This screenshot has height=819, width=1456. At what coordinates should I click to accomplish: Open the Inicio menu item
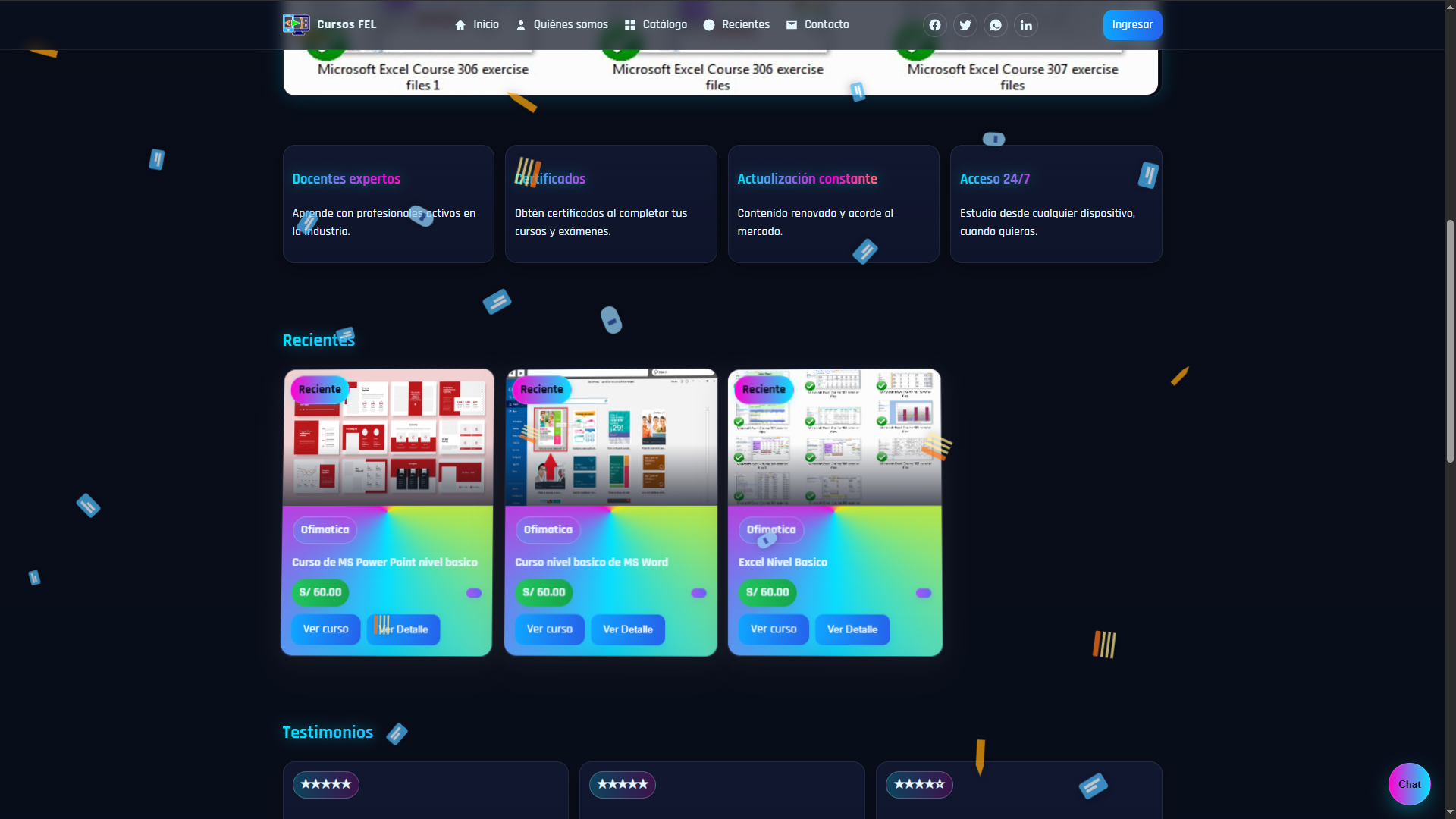pos(477,24)
